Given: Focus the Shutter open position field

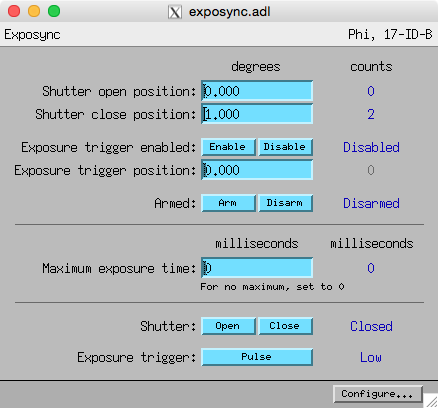Looking at the screenshot, I should pos(257,91).
